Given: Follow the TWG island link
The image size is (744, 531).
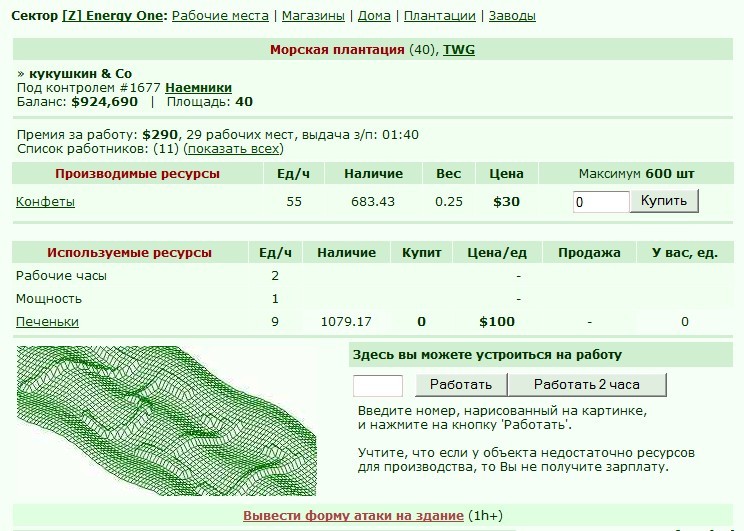Looking at the screenshot, I should point(459,50).
